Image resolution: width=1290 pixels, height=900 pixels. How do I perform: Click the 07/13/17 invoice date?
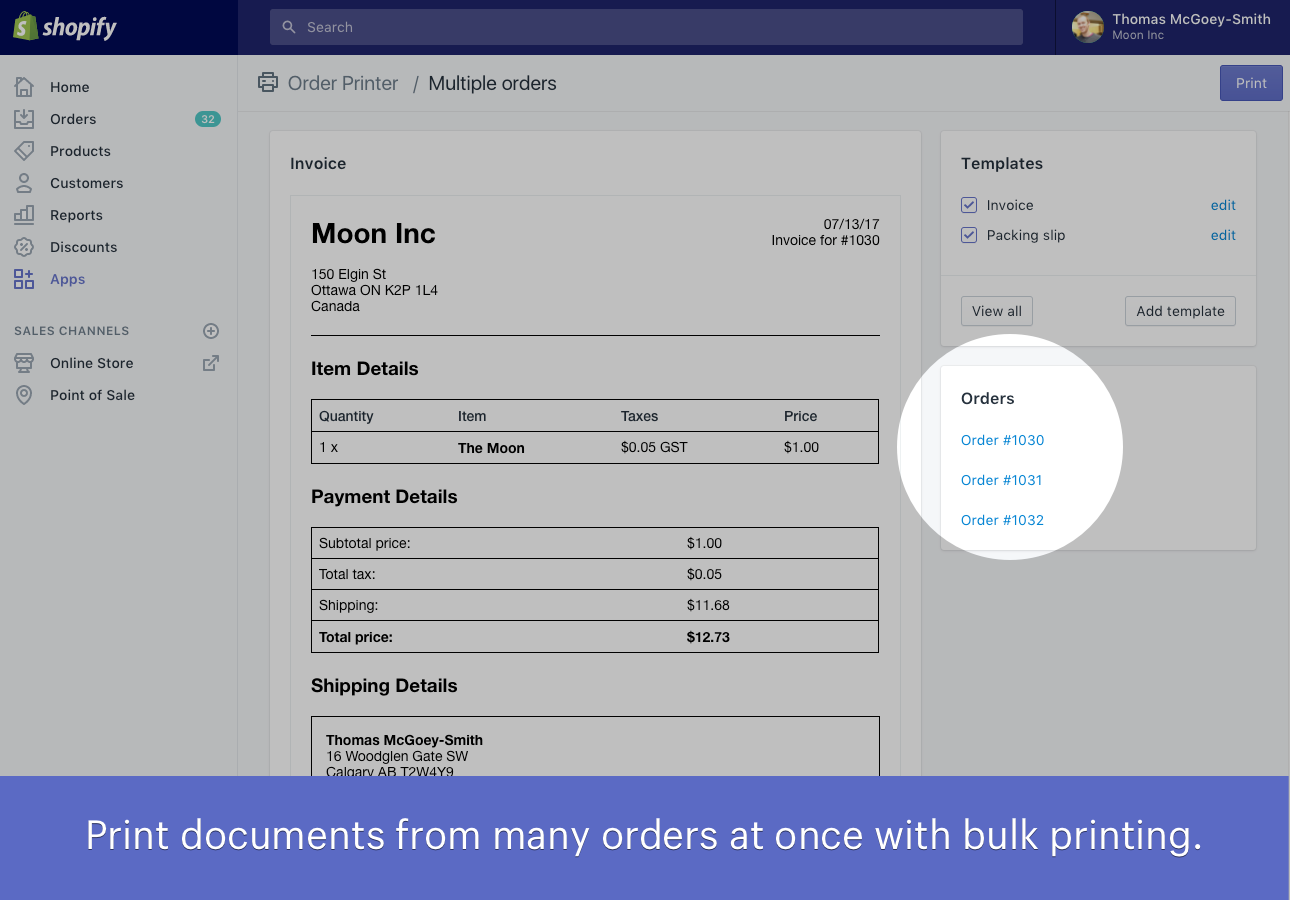point(851,224)
